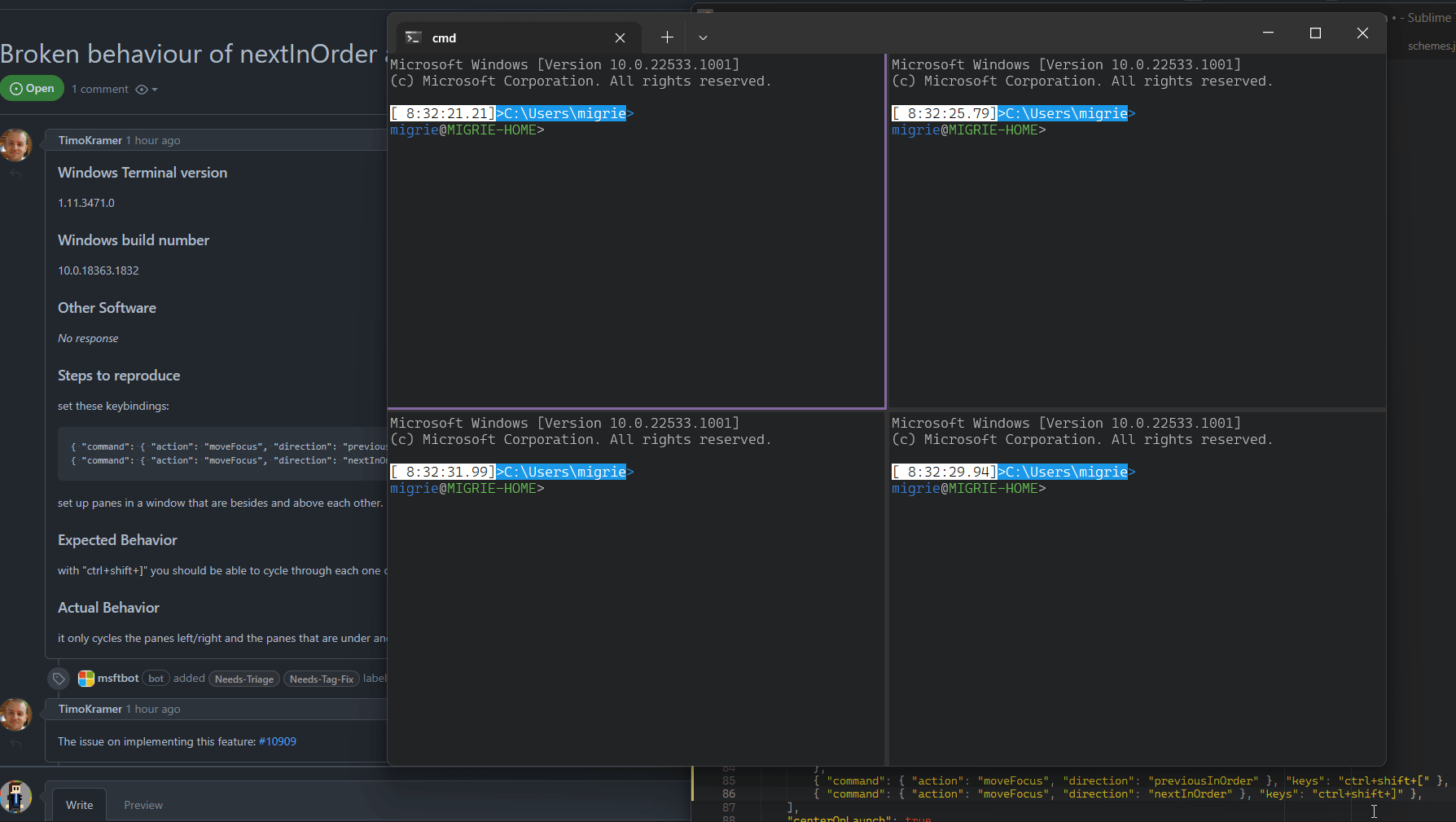Click the label tag icon in timeline
The height and width of the screenshot is (822, 1456).
(x=59, y=678)
